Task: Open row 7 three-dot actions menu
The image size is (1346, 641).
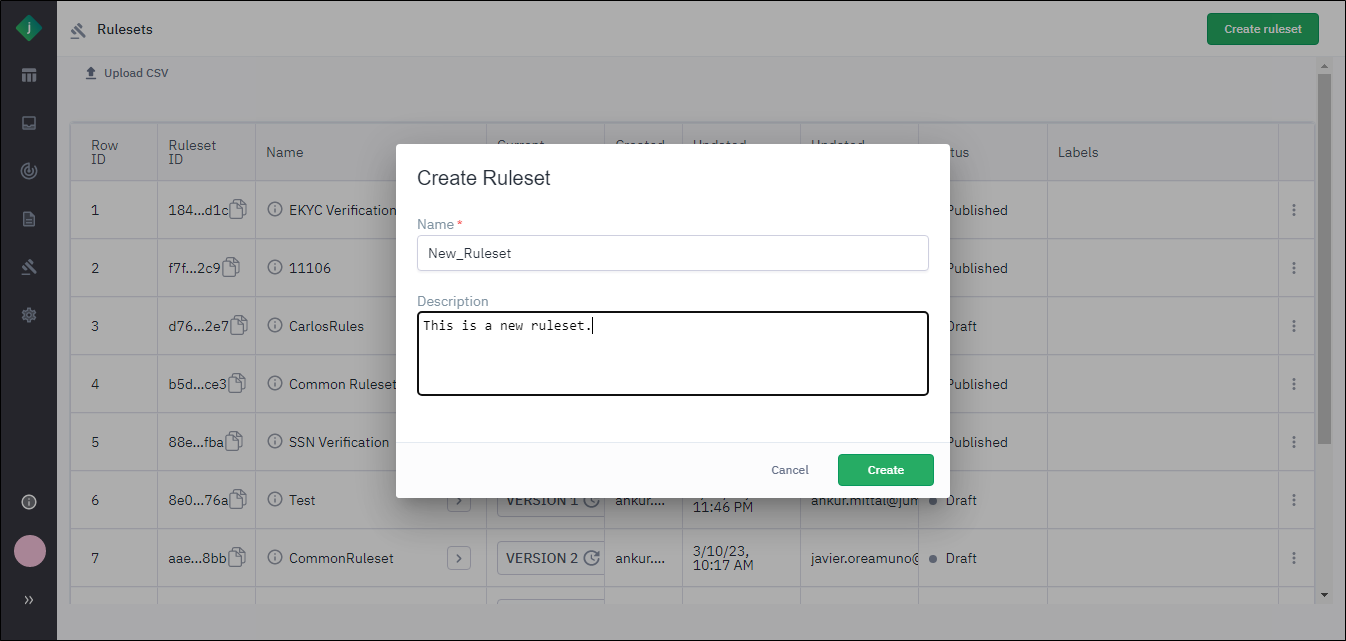Action: tap(1294, 558)
